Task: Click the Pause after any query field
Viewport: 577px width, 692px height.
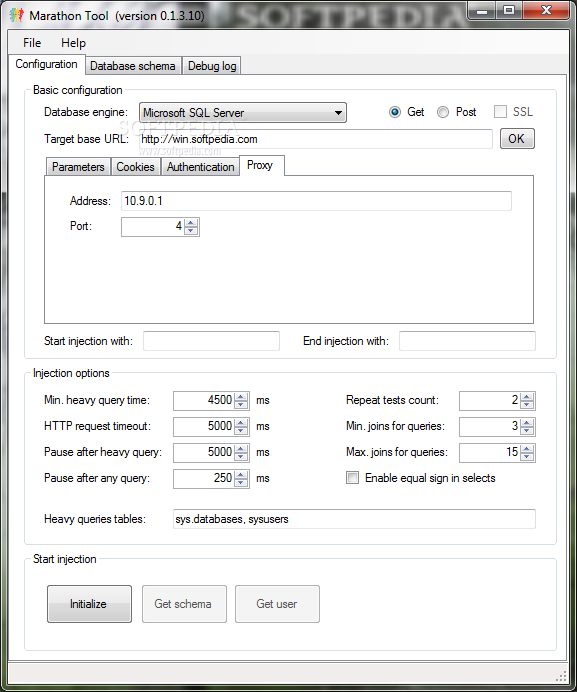Action: 204,478
